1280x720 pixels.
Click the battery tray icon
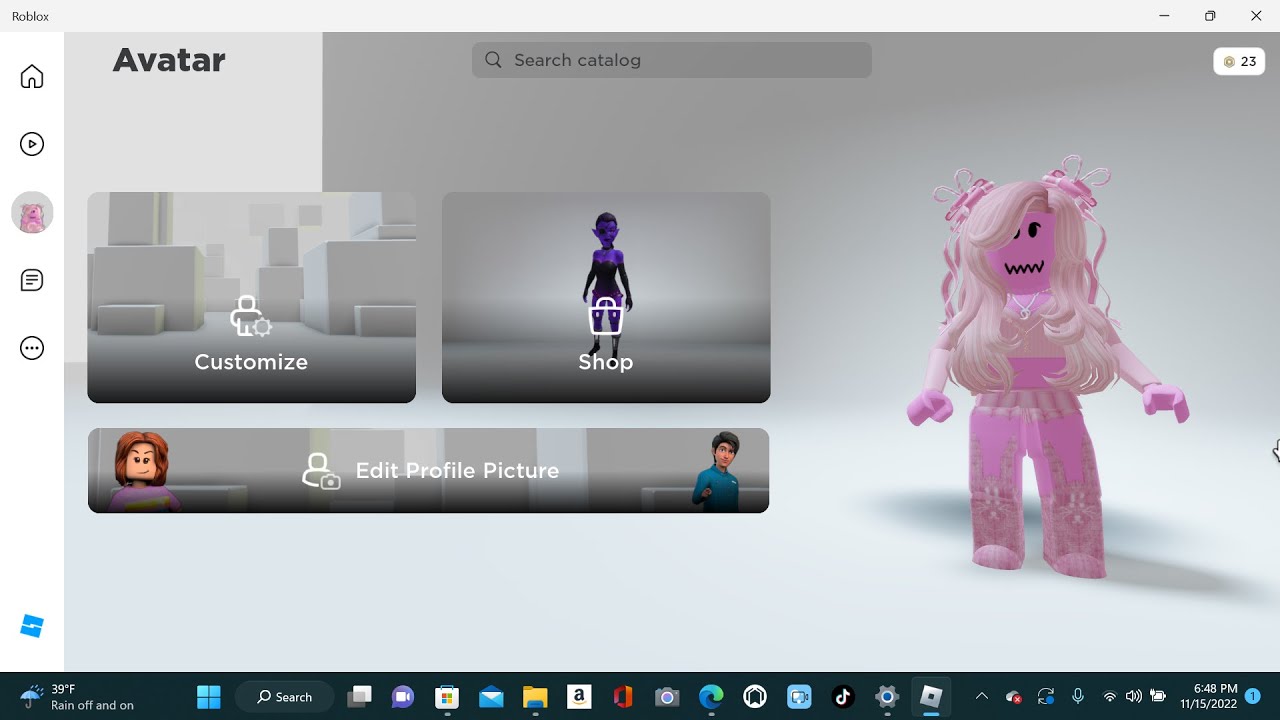point(1158,696)
